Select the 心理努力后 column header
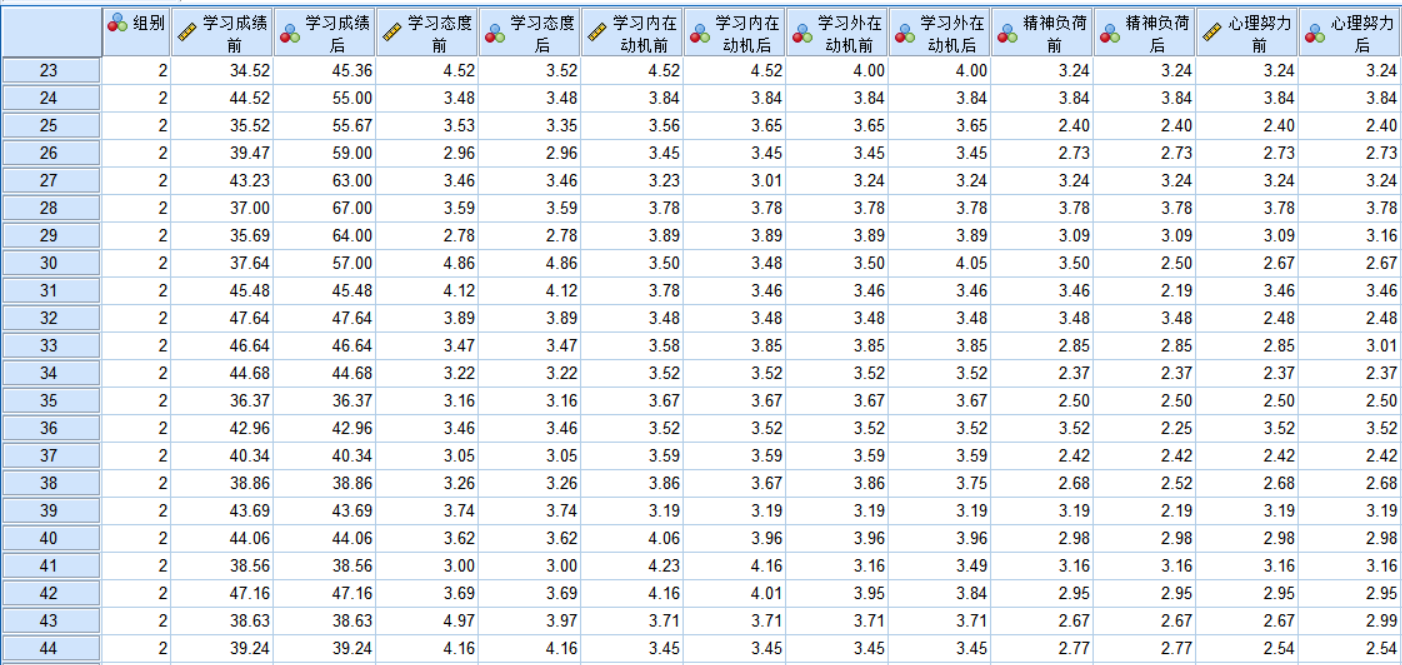 coord(1350,33)
